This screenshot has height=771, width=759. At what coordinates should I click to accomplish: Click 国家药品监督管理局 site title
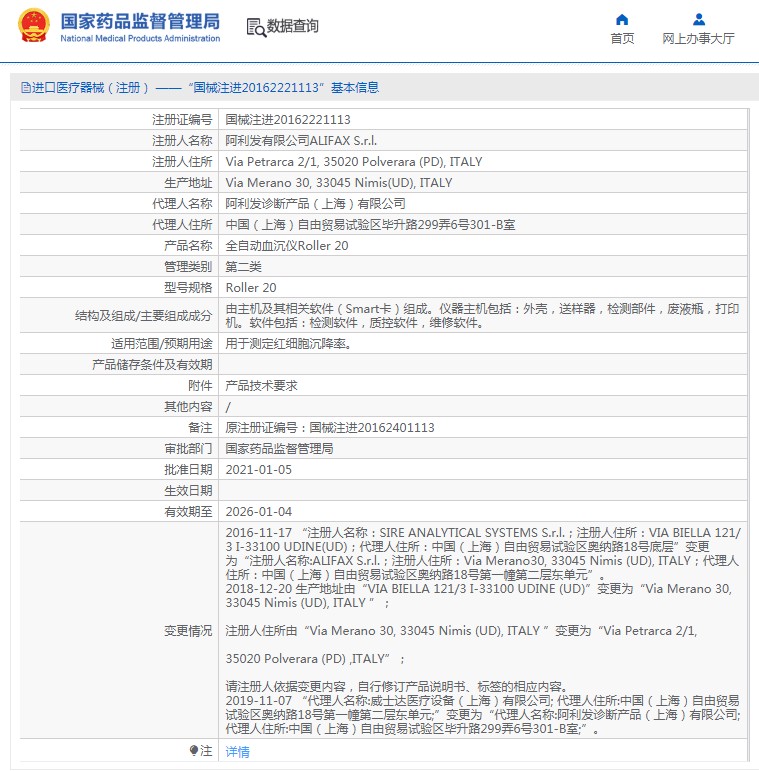click(x=140, y=21)
